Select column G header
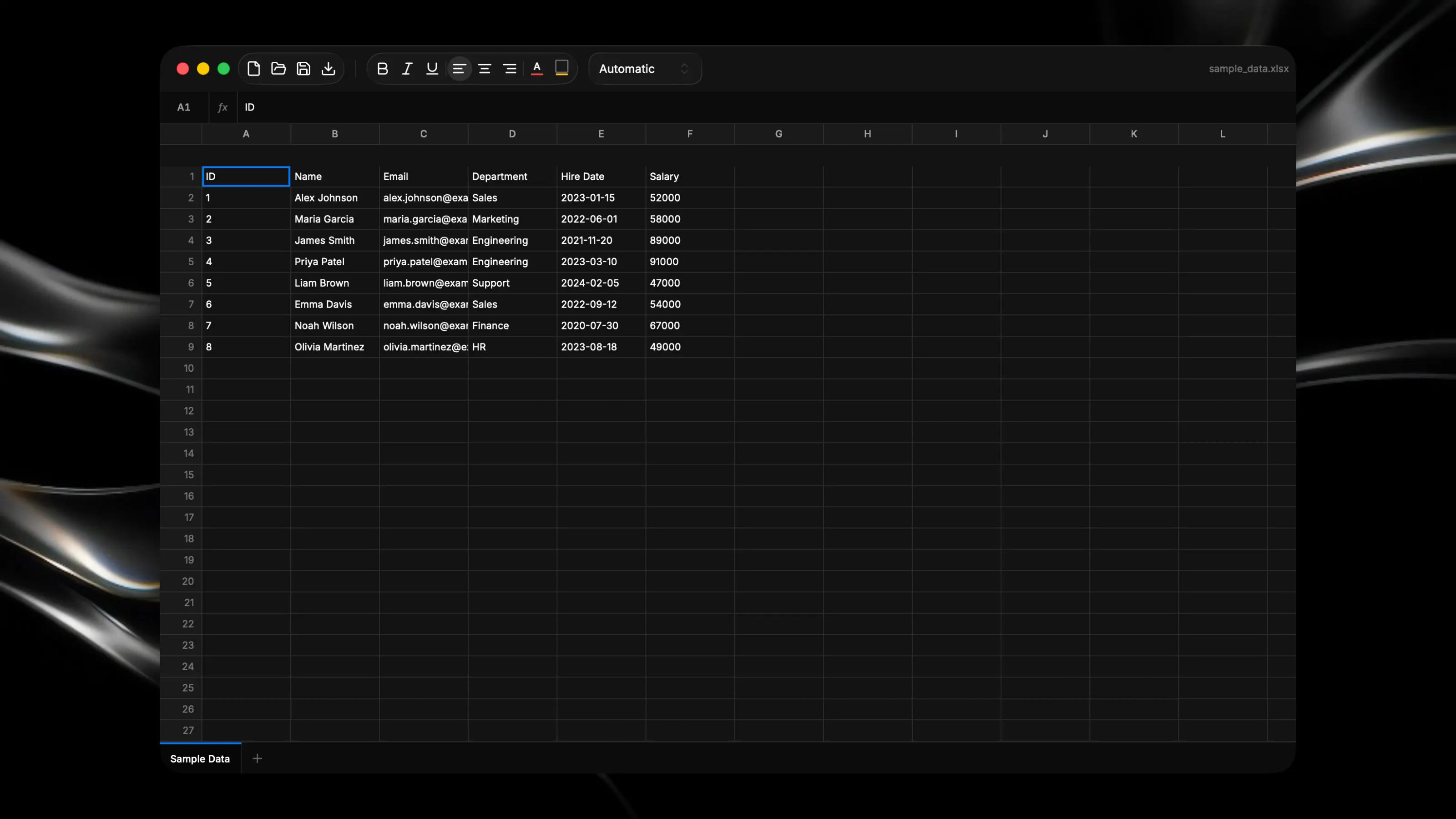Viewport: 1456px width, 819px height. coord(779,134)
